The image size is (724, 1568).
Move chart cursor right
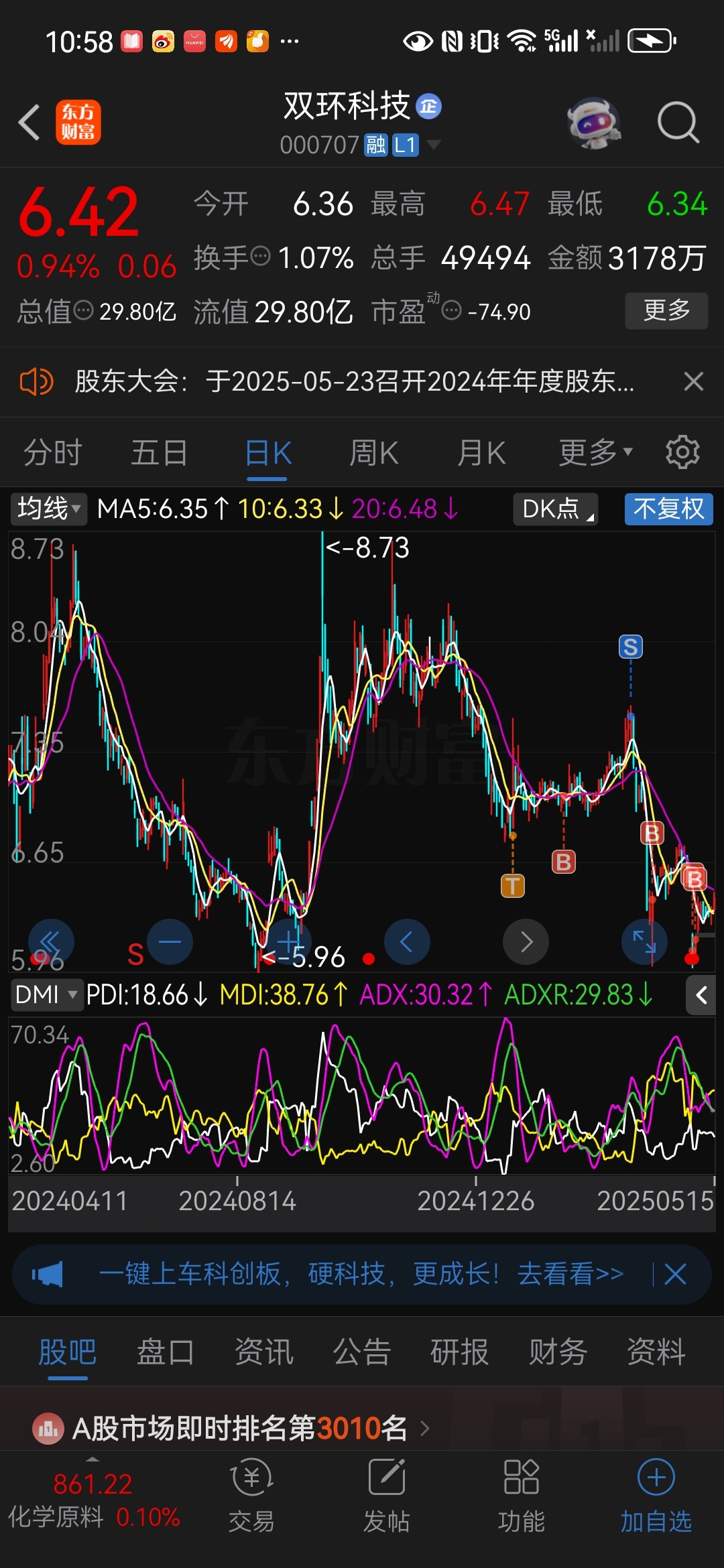point(526,941)
